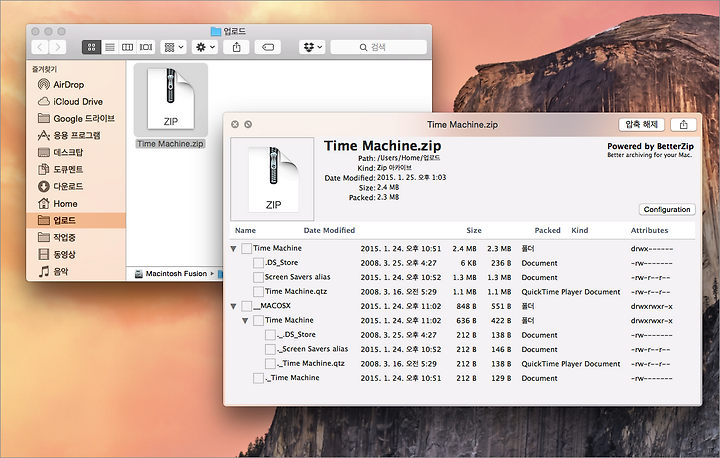
Task: Switch Finder to list view
Action: tap(110, 47)
